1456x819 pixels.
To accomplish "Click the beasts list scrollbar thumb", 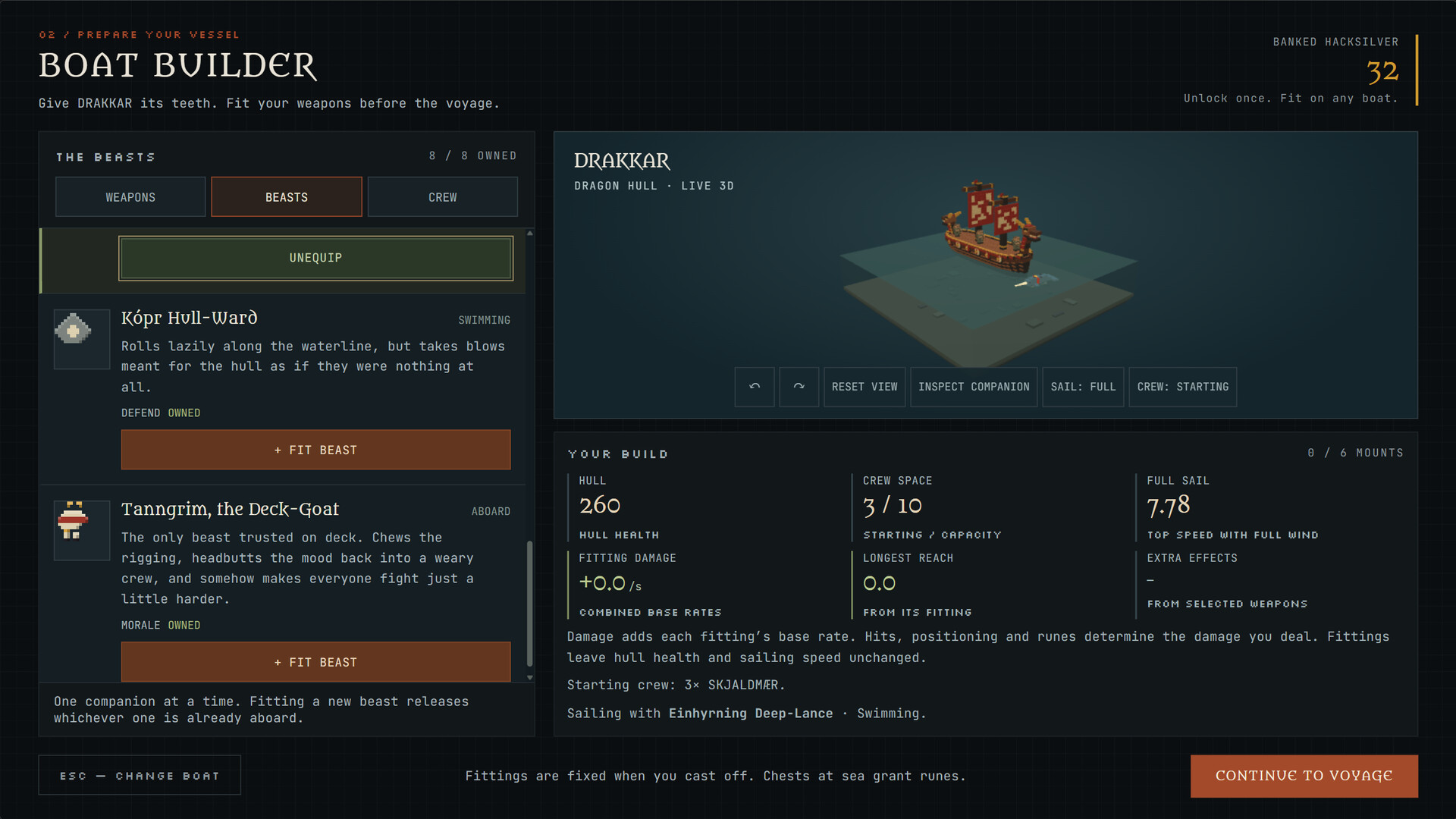I will [x=529, y=603].
